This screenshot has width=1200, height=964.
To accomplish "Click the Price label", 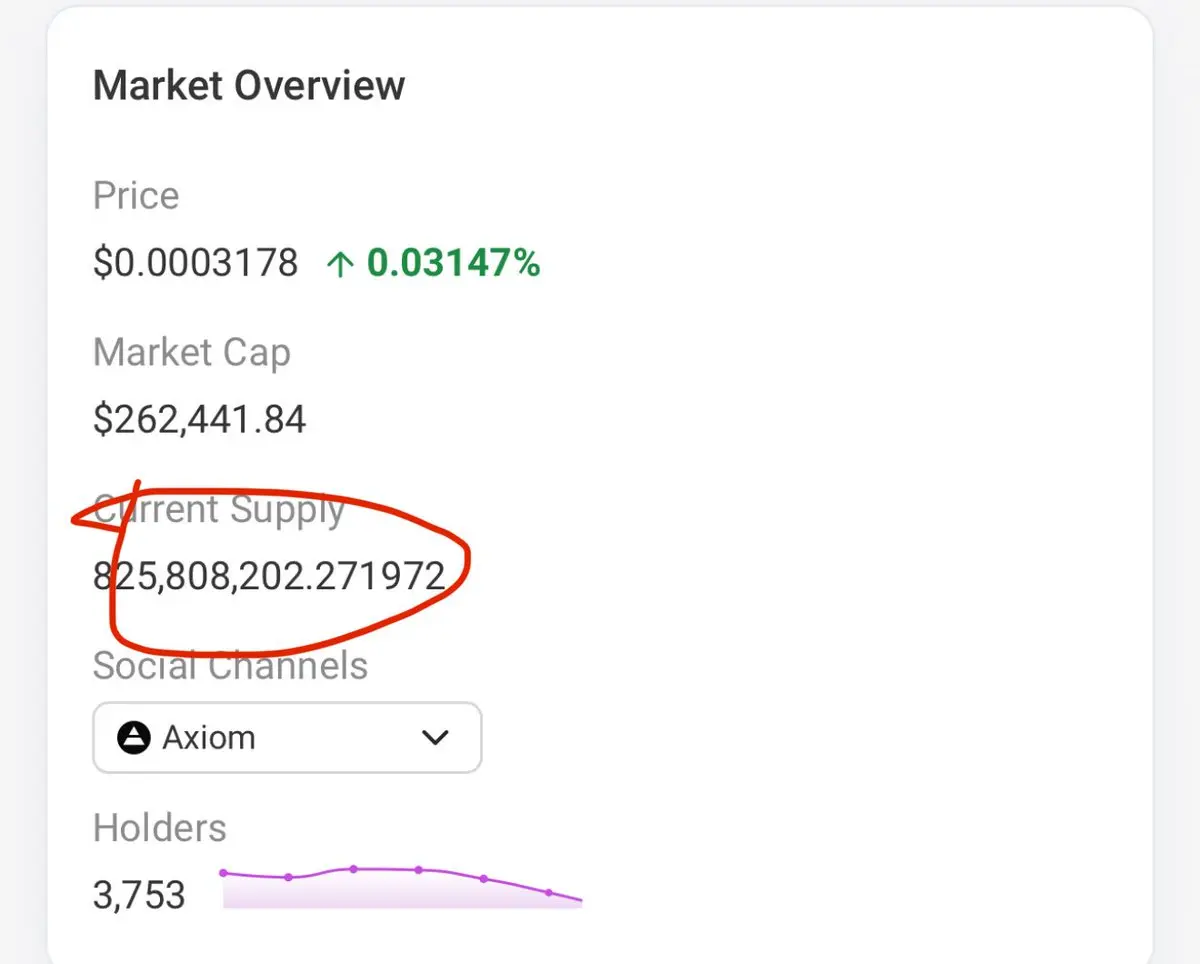I will tap(136, 195).
